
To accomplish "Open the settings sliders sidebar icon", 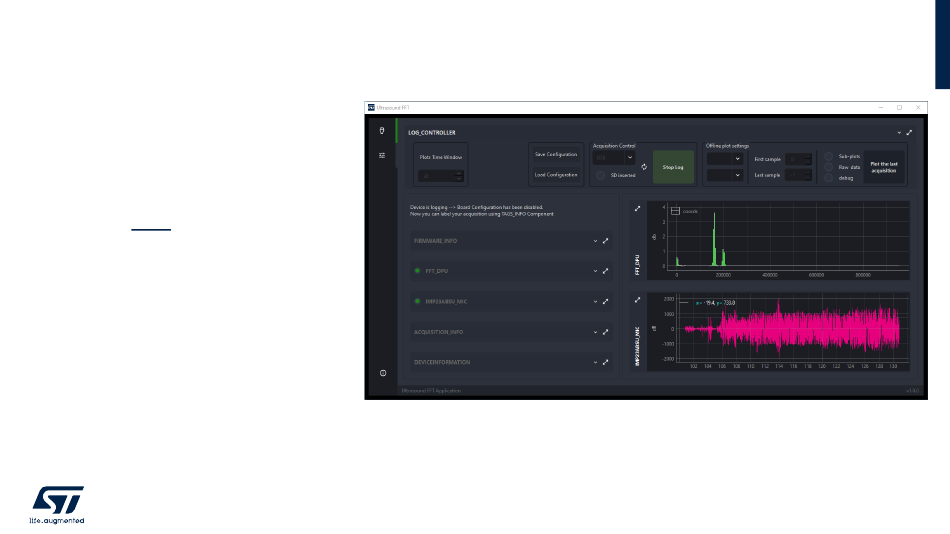I will coord(382,156).
